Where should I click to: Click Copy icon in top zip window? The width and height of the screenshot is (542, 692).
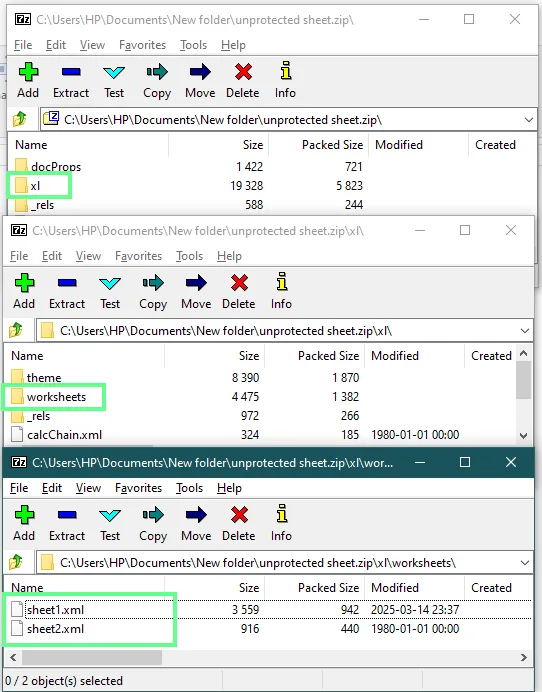click(x=157, y=71)
